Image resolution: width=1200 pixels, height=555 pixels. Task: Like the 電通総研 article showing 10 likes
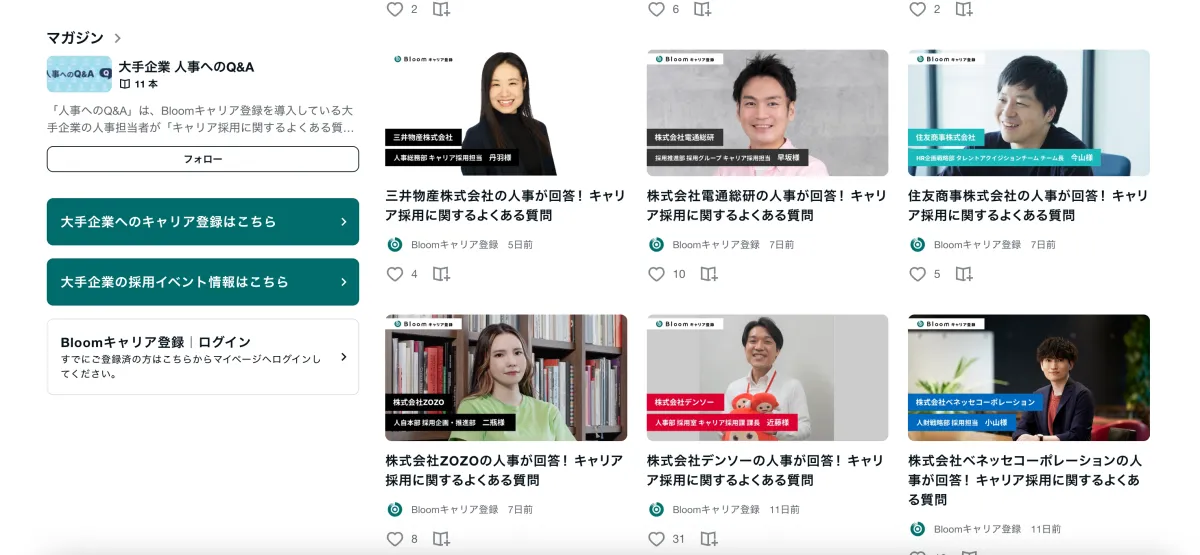(656, 274)
